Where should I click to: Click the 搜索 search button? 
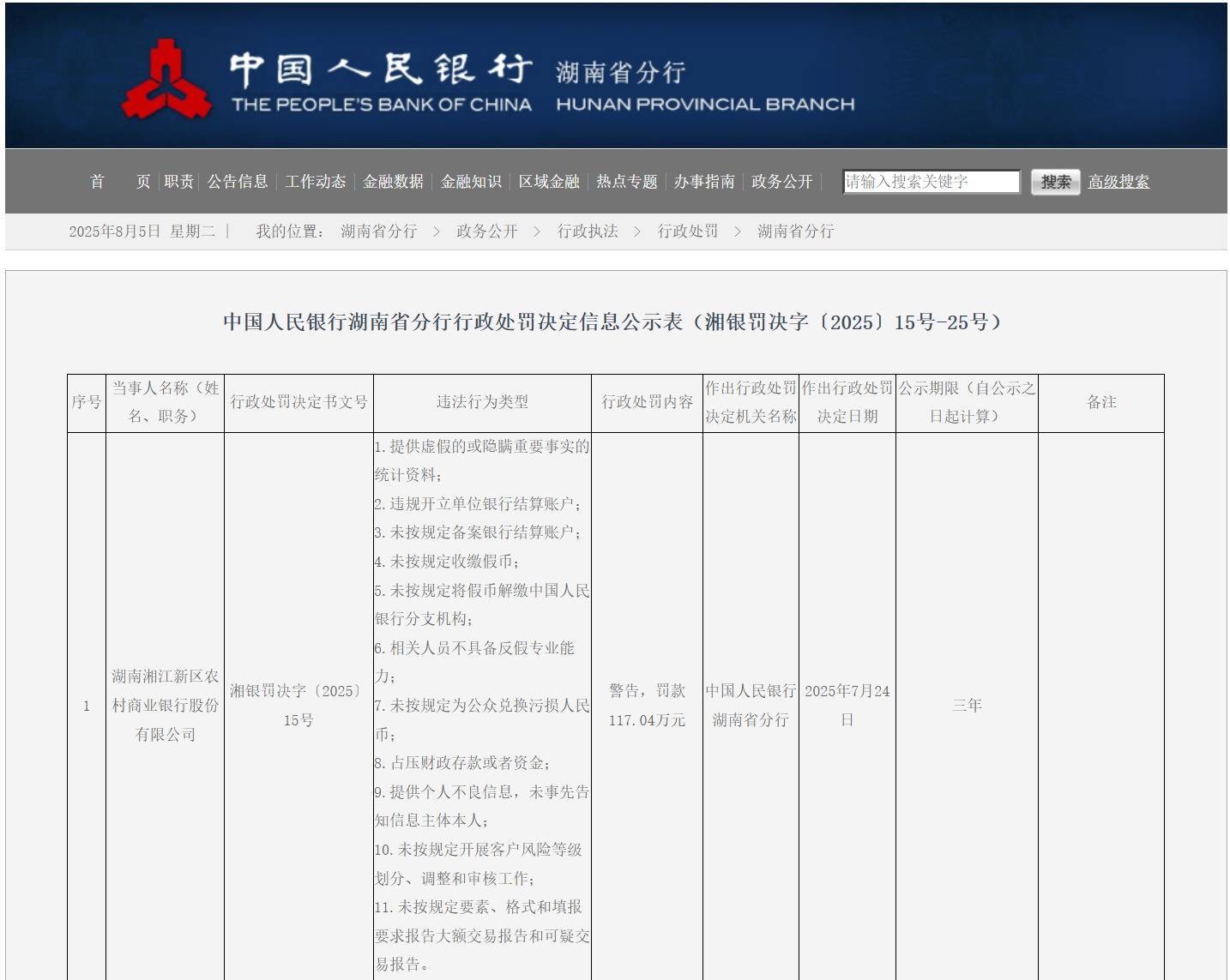click(x=1054, y=182)
